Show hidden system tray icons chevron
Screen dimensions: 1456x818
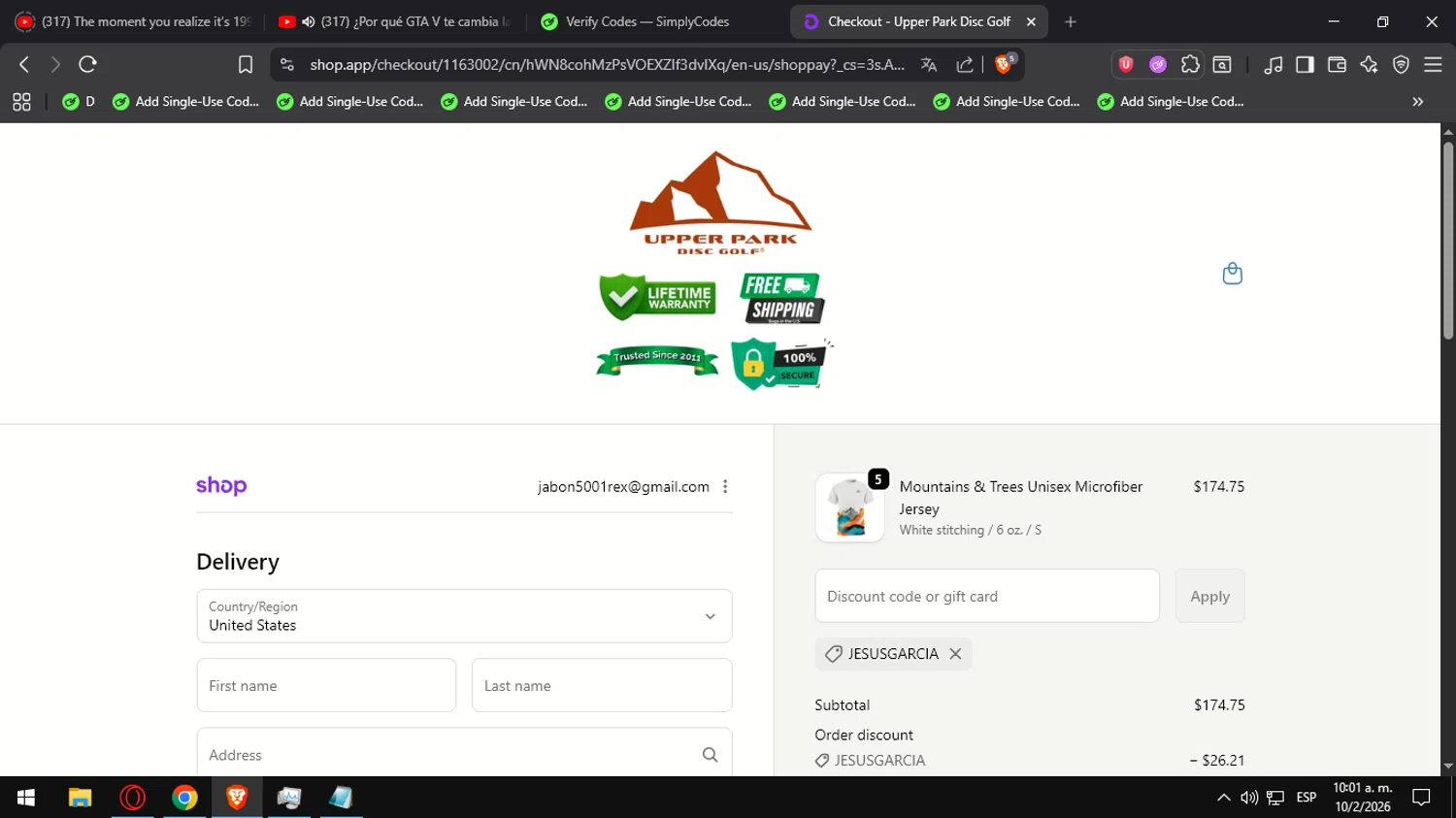coord(1223,798)
